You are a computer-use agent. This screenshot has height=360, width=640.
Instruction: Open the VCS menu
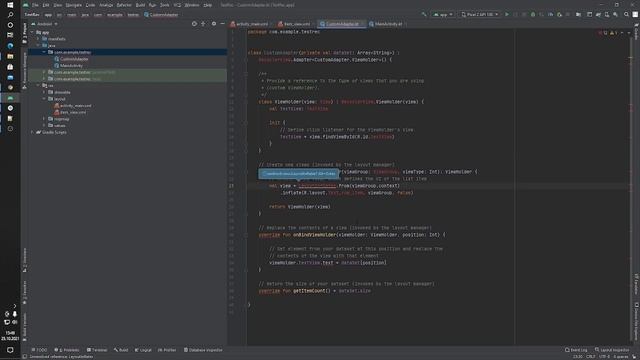[177, 5]
